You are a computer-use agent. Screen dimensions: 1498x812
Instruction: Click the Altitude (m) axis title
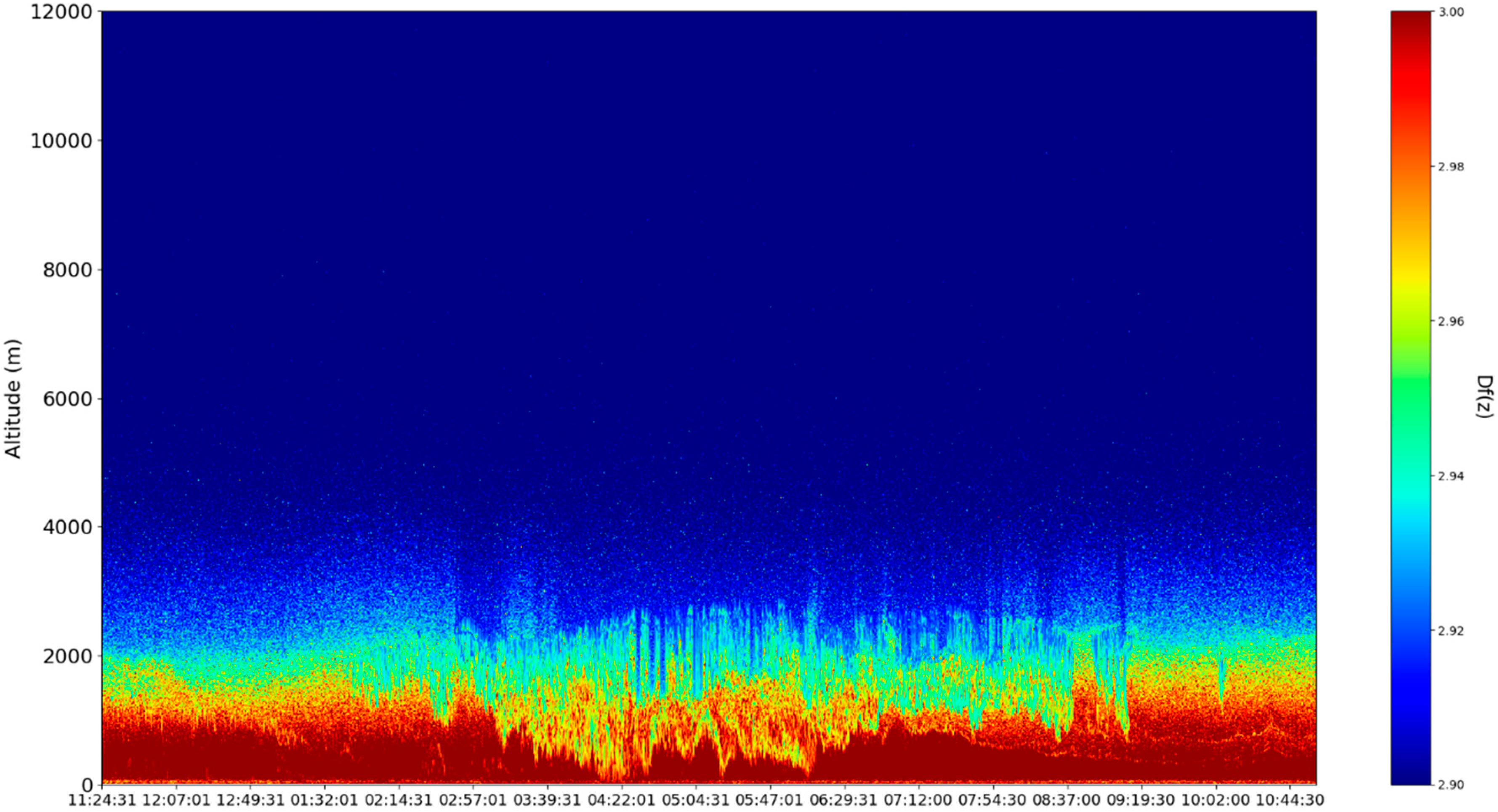click(x=13, y=399)
